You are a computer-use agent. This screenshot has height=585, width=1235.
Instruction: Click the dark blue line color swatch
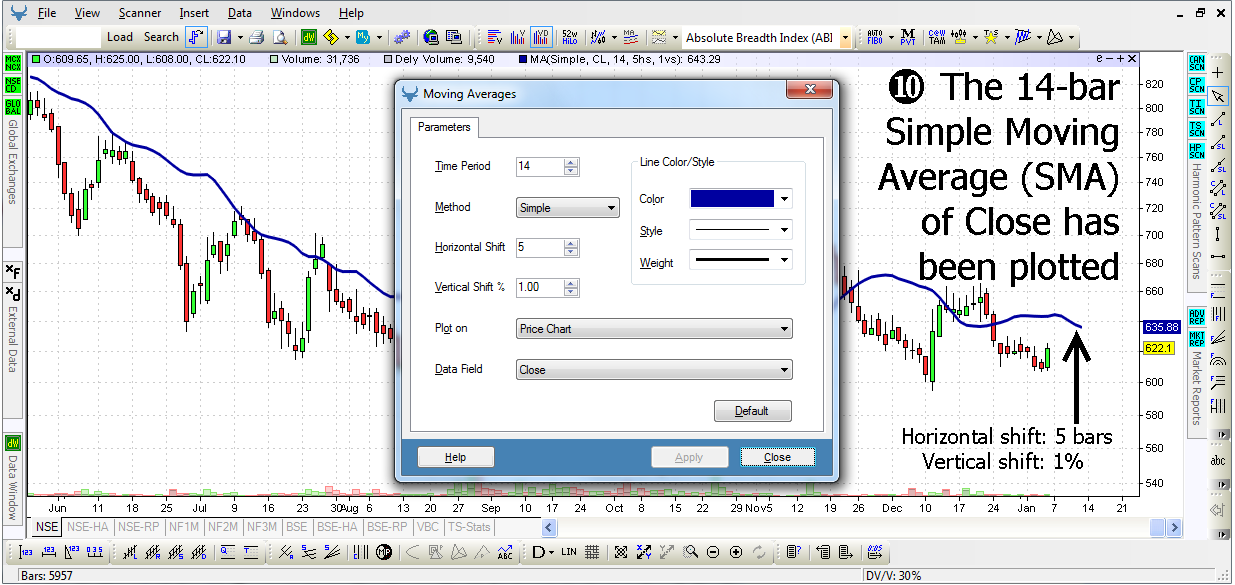733,199
